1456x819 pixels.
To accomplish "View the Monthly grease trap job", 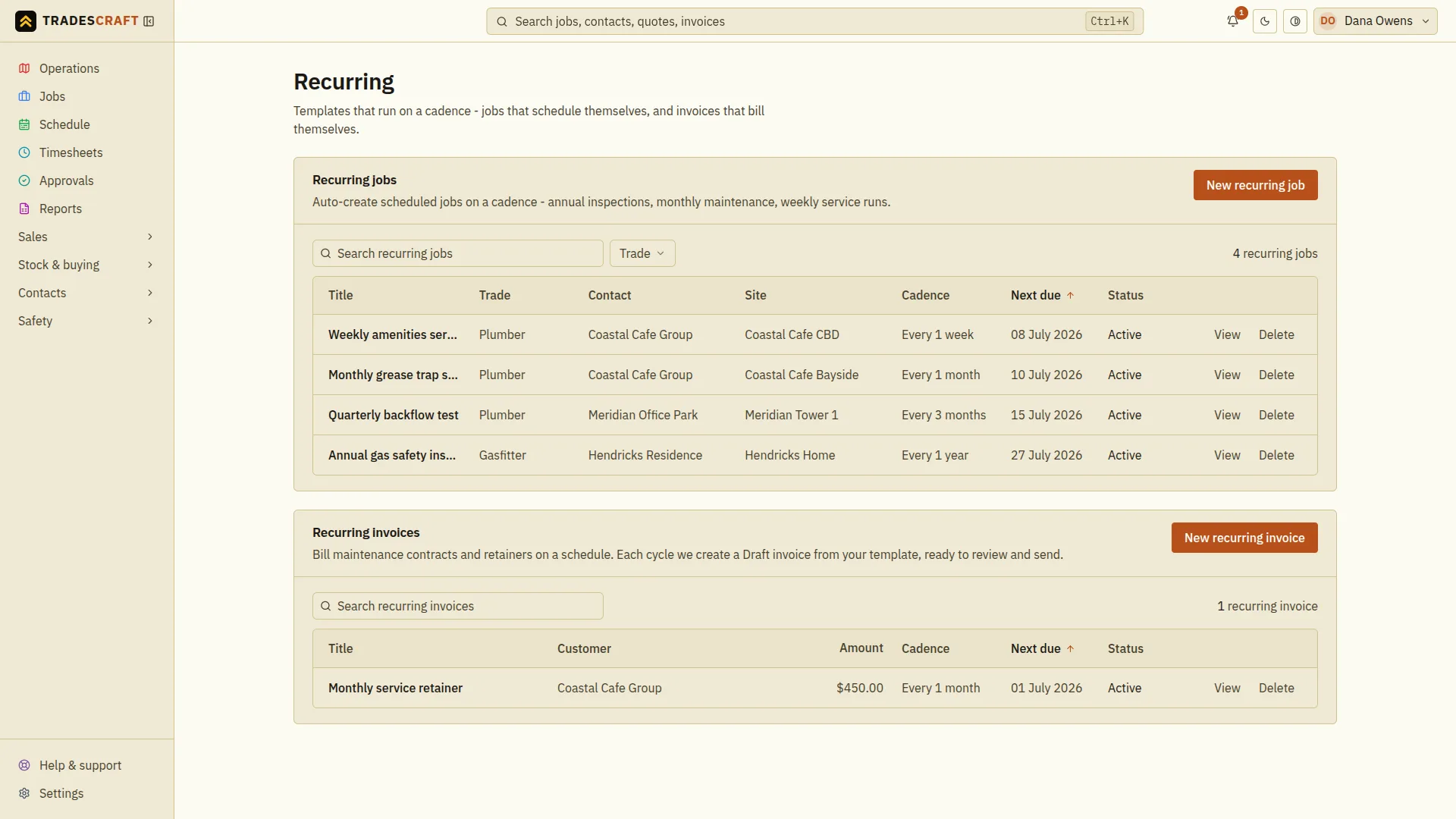I will [x=1227, y=375].
